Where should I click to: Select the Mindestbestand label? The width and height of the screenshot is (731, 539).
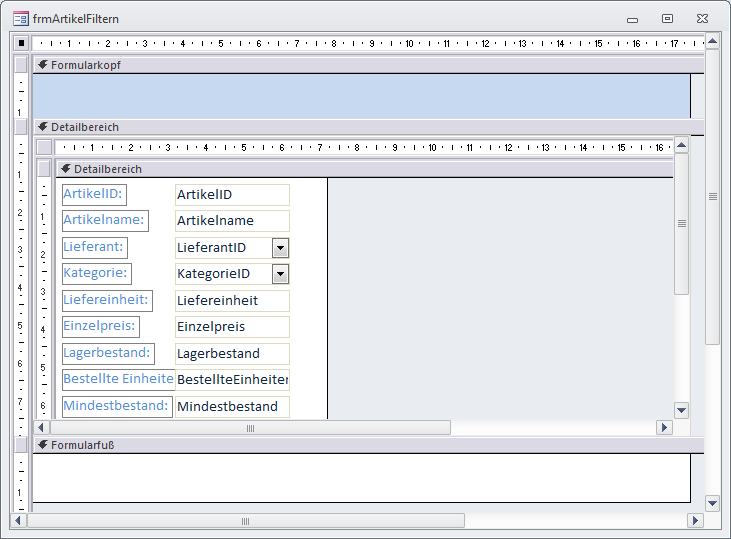pyautogui.click(x=116, y=406)
